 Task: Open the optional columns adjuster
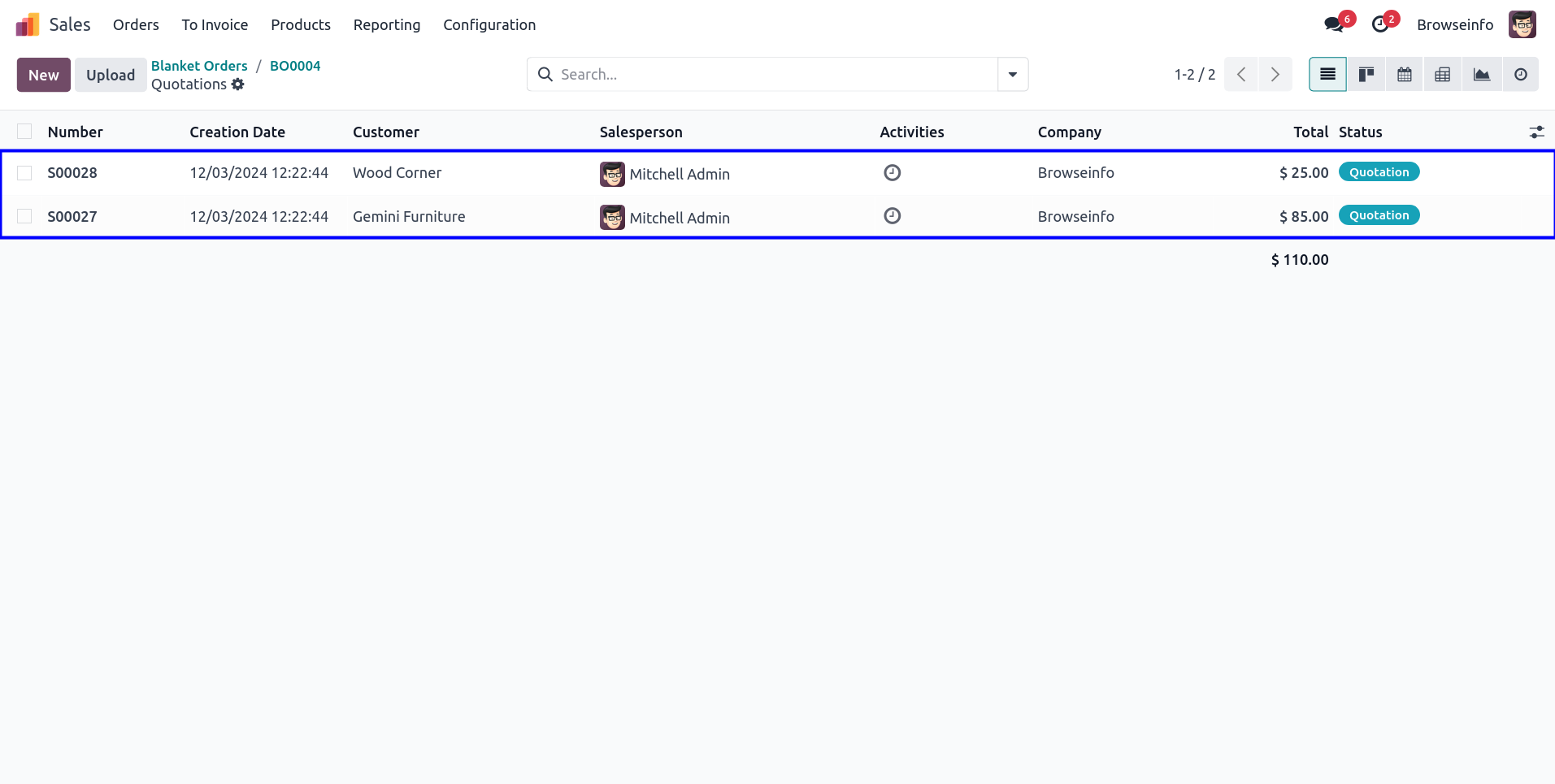click(1536, 132)
